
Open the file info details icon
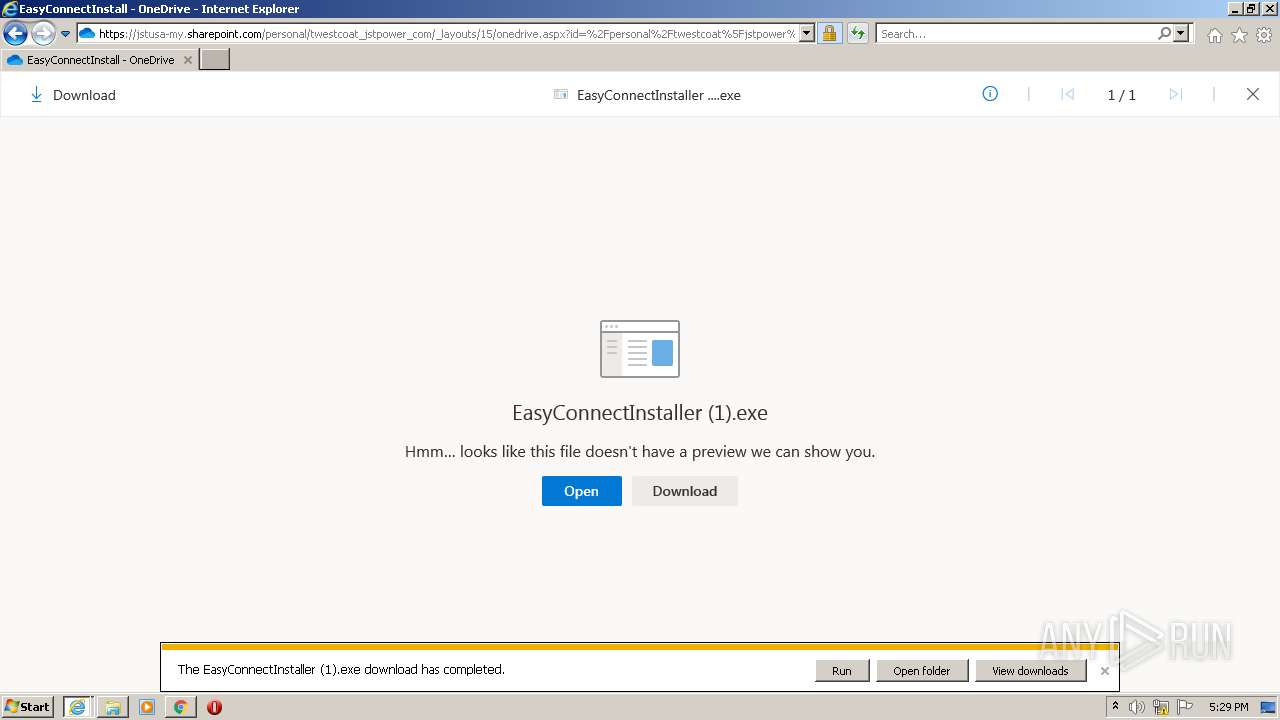tap(990, 94)
